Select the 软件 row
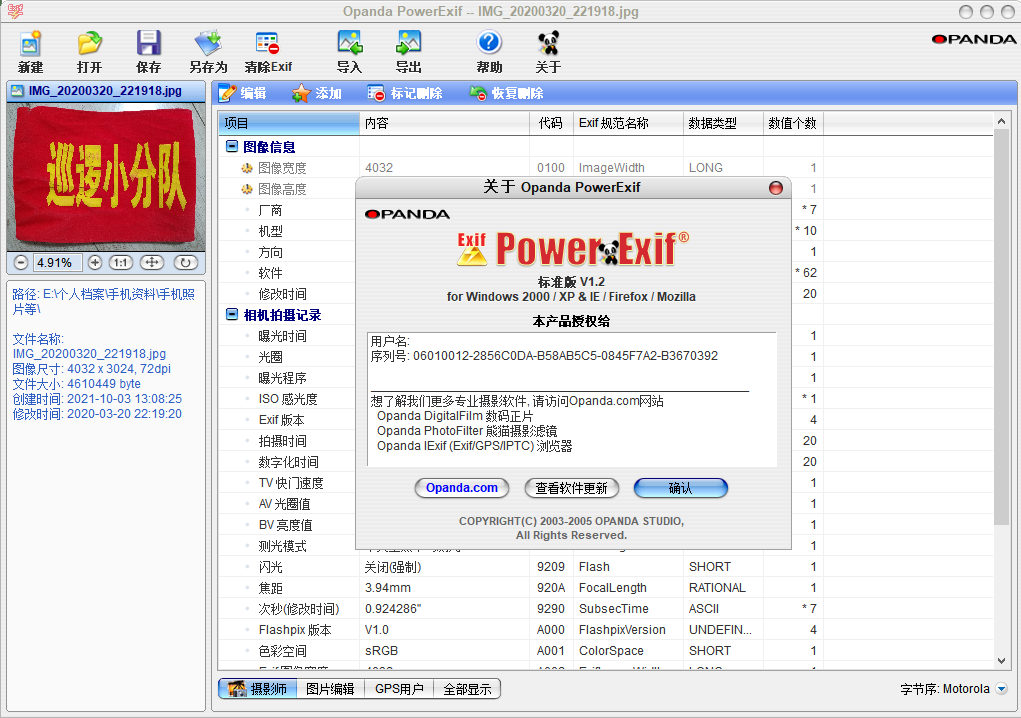 270,273
